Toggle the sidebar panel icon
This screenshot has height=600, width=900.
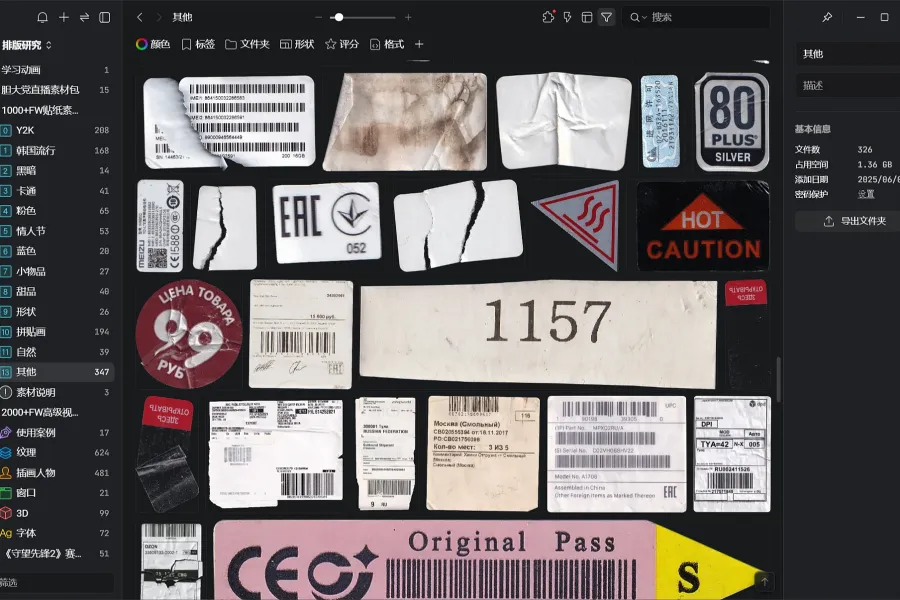point(105,17)
